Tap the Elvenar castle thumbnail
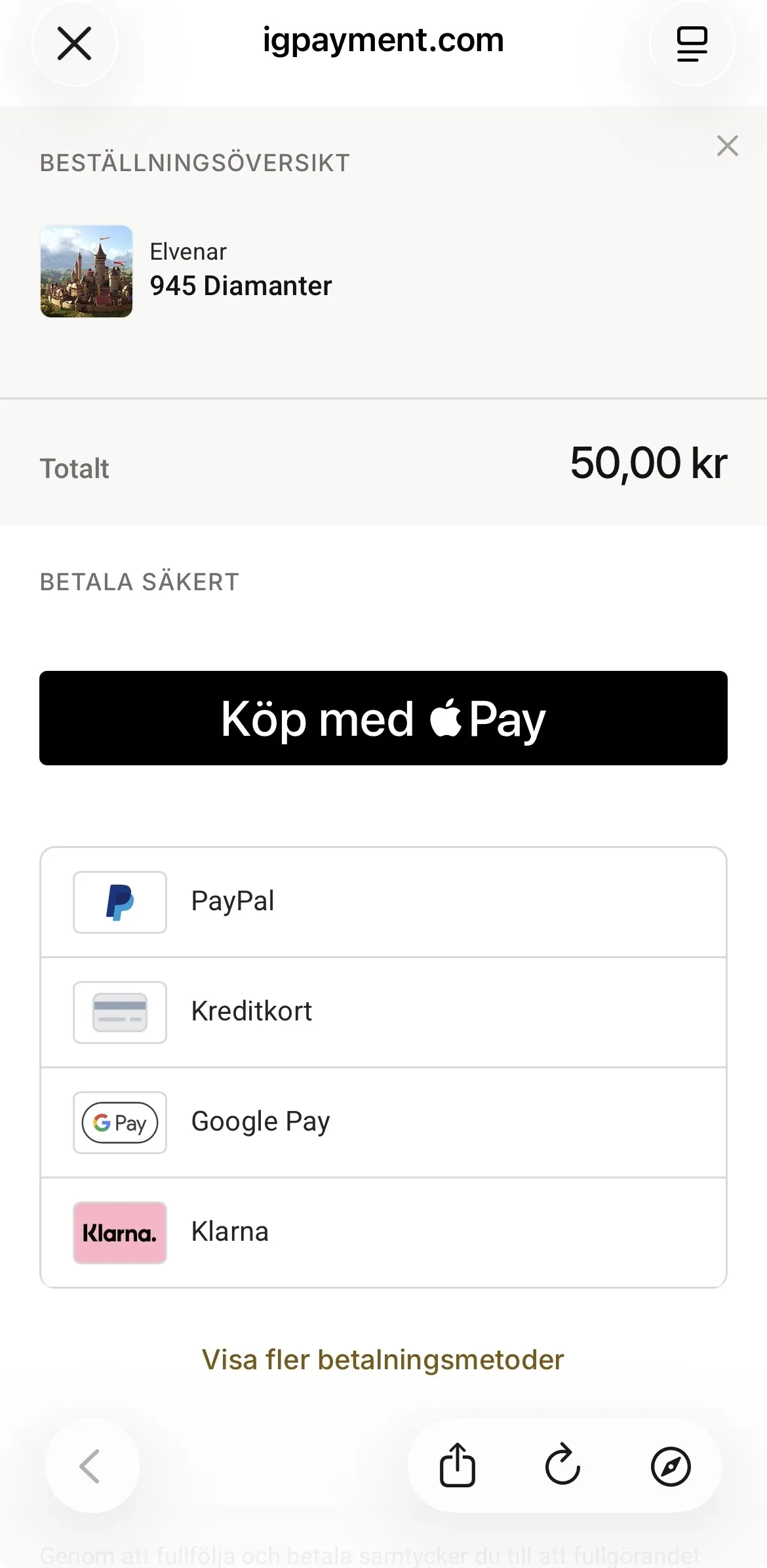Viewport: 767px width, 1568px height. click(87, 271)
